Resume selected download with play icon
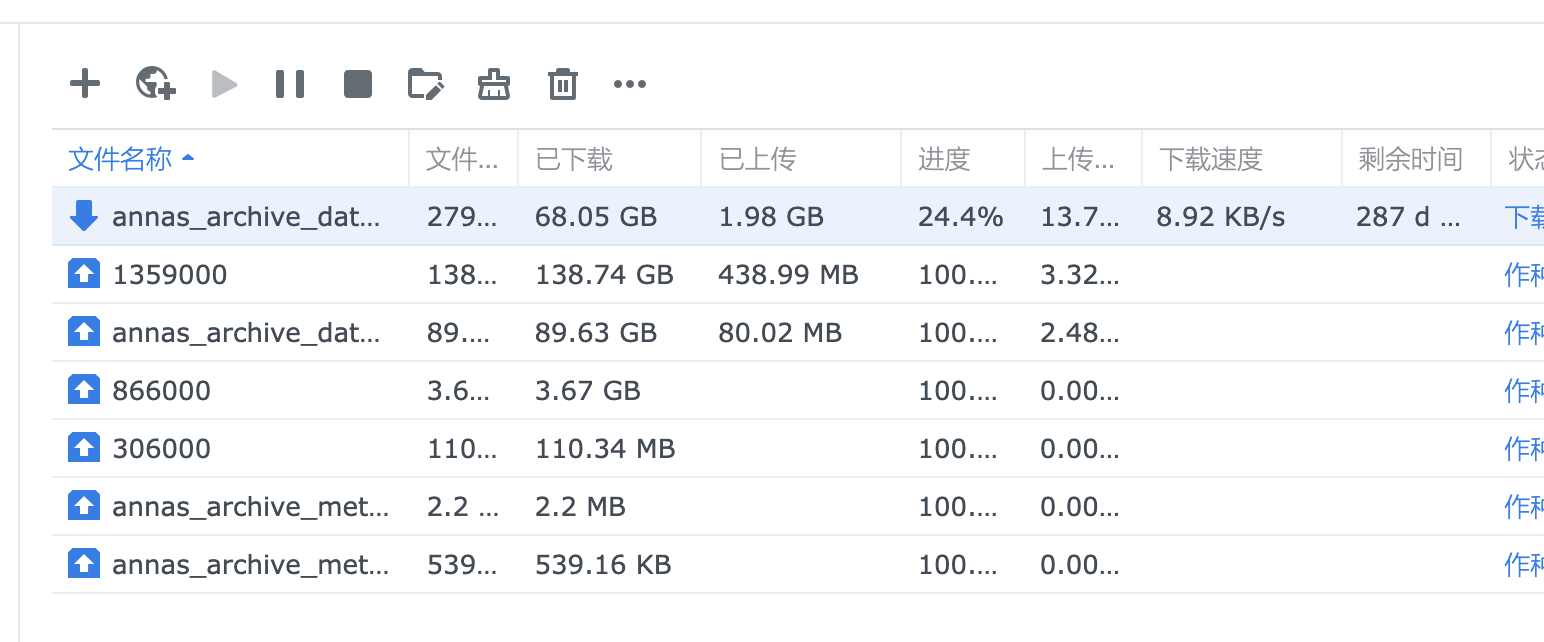This screenshot has width=1544, height=642. click(x=225, y=84)
